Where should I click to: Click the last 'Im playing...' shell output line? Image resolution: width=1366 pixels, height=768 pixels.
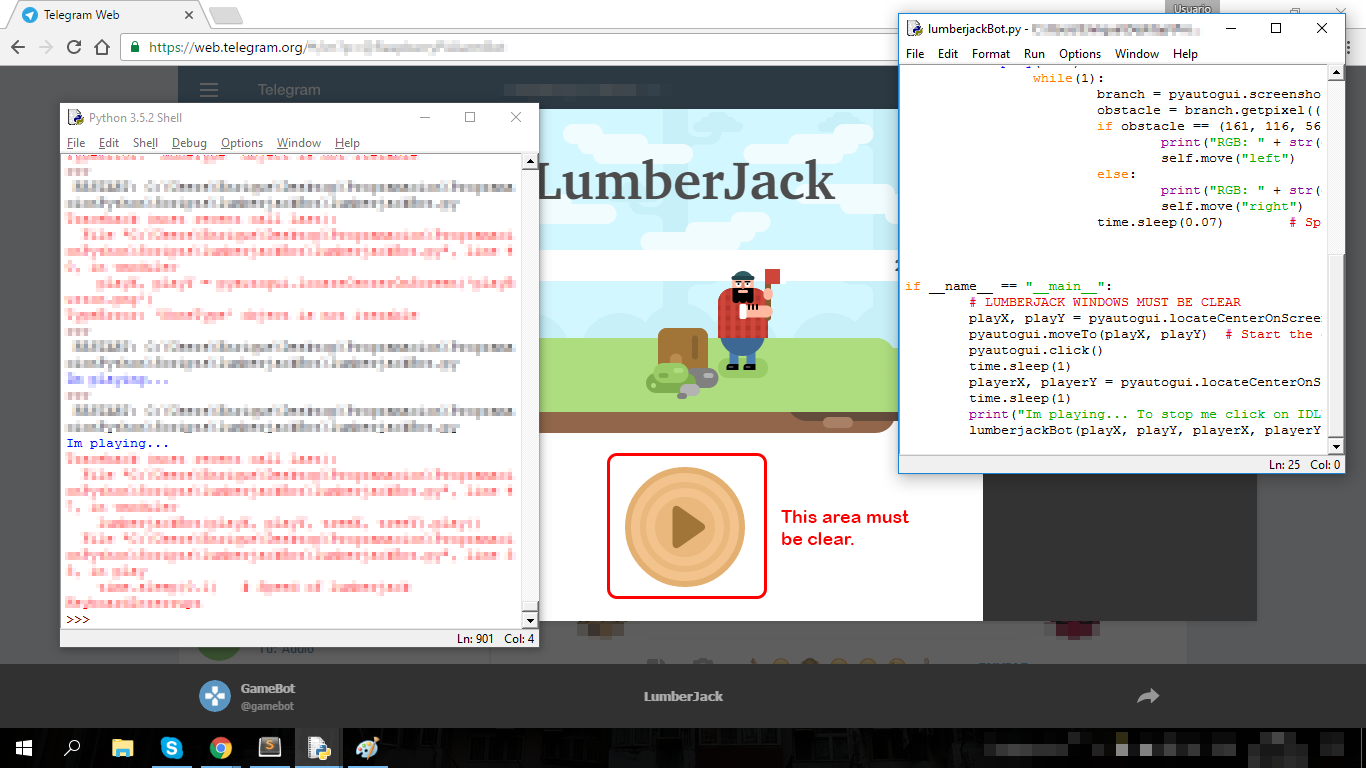[x=118, y=443]
